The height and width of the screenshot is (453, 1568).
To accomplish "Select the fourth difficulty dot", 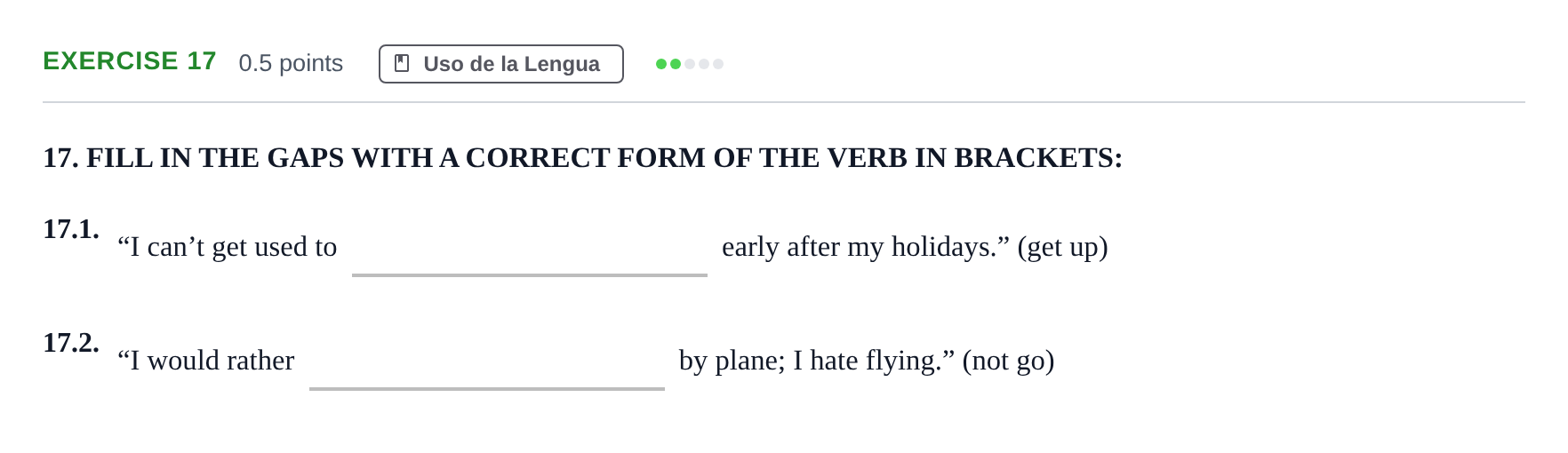I will point(704,64).
